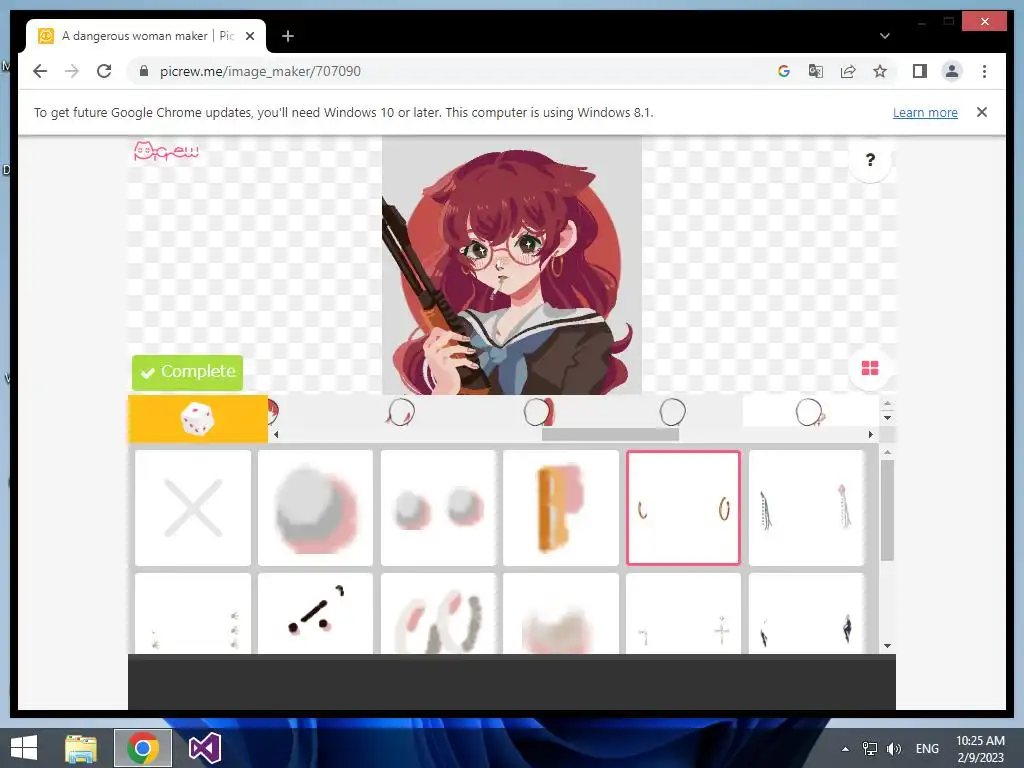Image resolution: width=1024 pixels, height=768 pixels.
Task: Dismiss the Chrome update notification bar
Action: 982,112
